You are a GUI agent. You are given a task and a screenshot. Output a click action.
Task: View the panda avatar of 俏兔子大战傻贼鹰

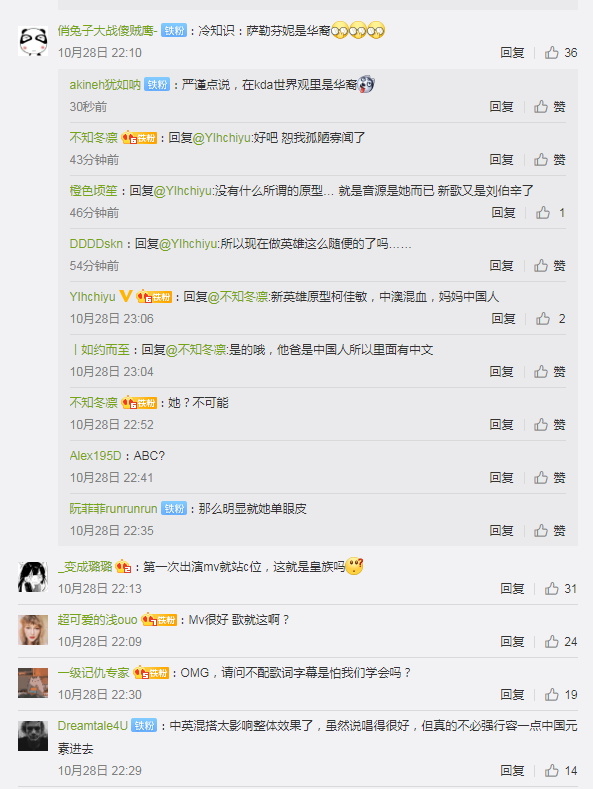click(33, 42)
